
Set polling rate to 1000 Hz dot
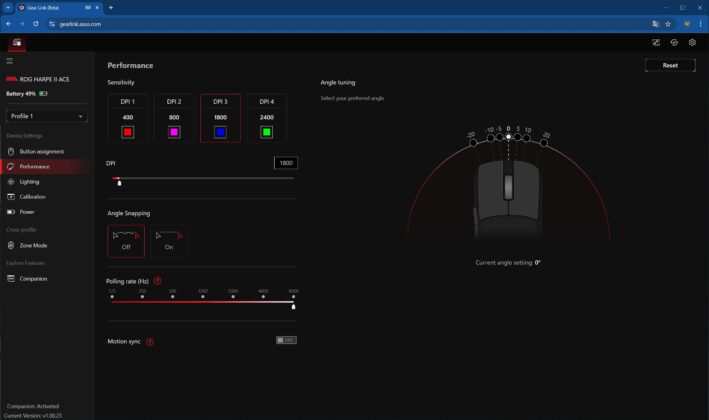tap(203, 297)
